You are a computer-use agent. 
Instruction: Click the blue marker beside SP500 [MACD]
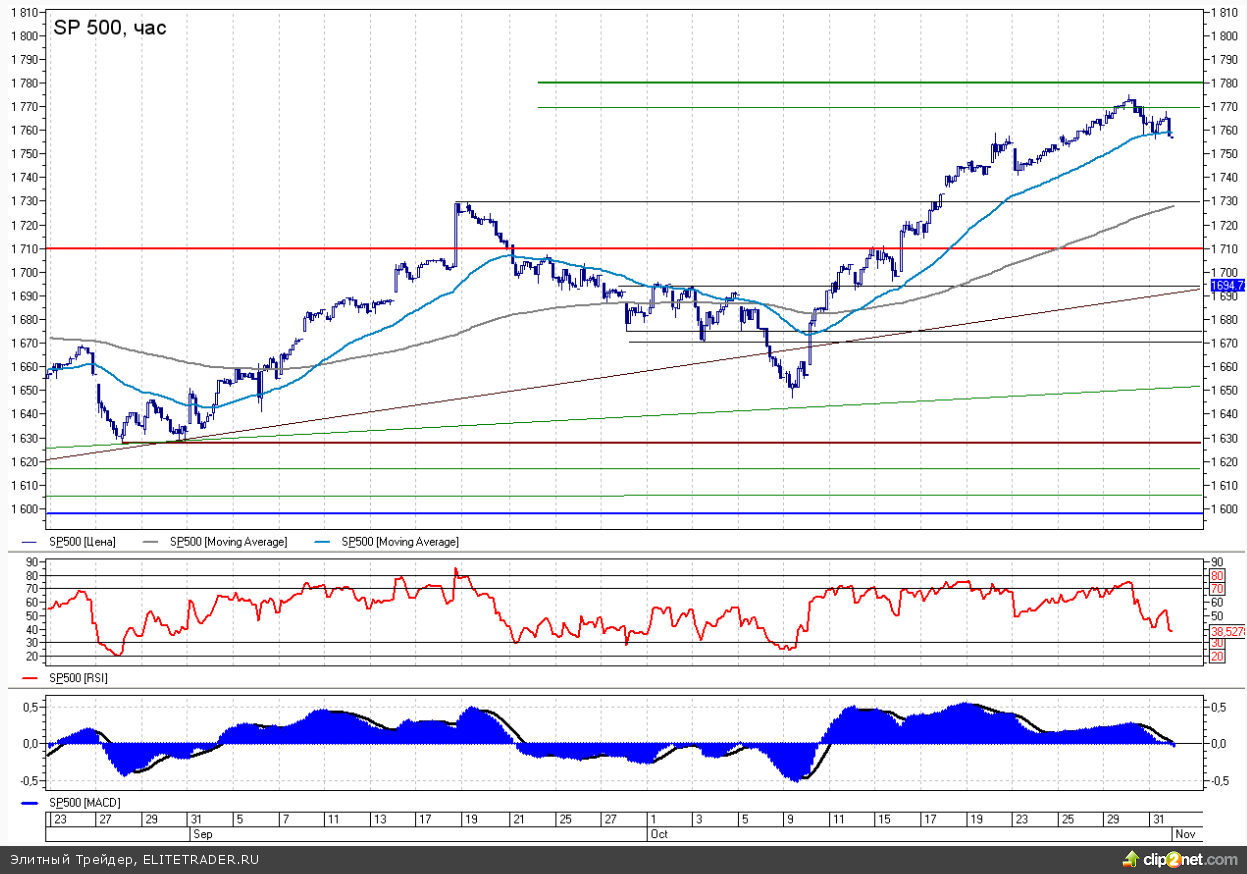click(28, 803)
